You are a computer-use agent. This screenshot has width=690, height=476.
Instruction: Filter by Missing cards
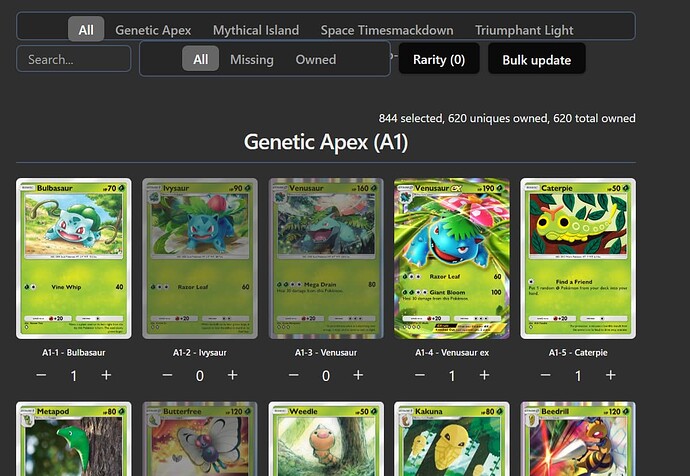click(252, 59)
